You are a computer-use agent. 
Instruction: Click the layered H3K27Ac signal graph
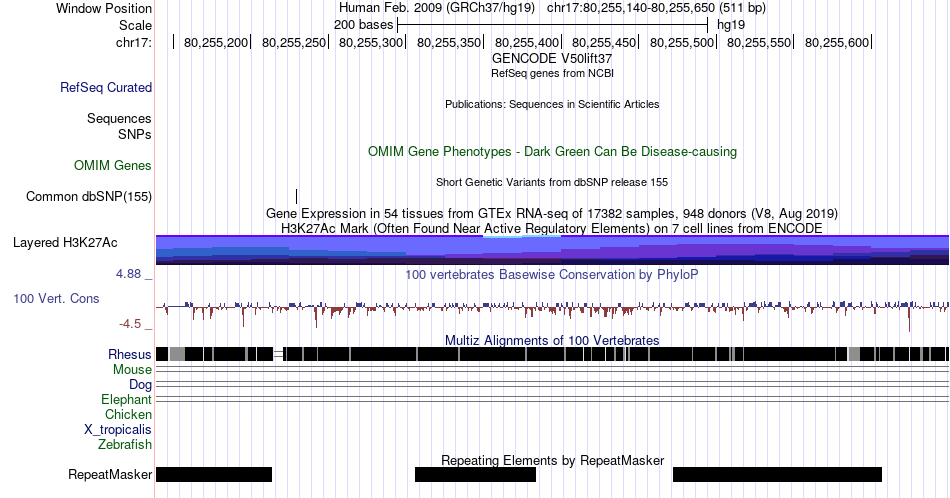552,250
